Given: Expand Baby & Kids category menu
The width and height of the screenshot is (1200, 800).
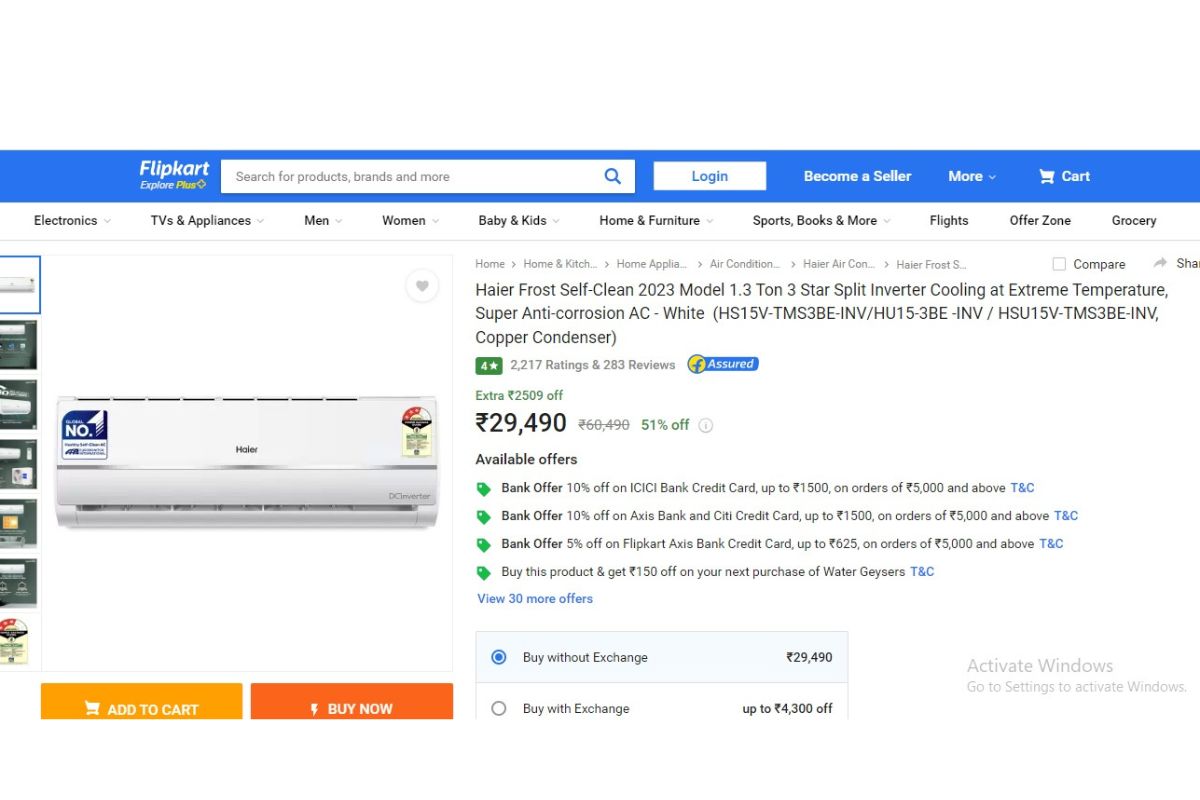Looking at the screenshot, I should 519,220.
